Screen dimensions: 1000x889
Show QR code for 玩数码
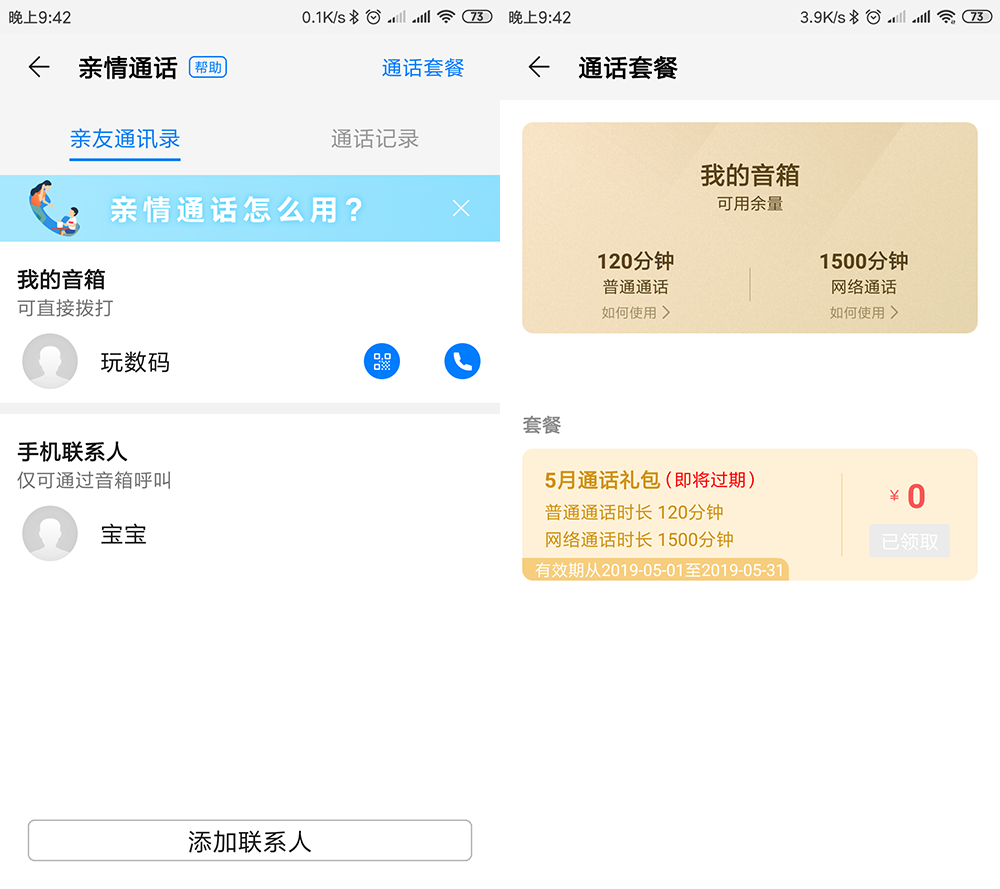click(x=382, y=362)
